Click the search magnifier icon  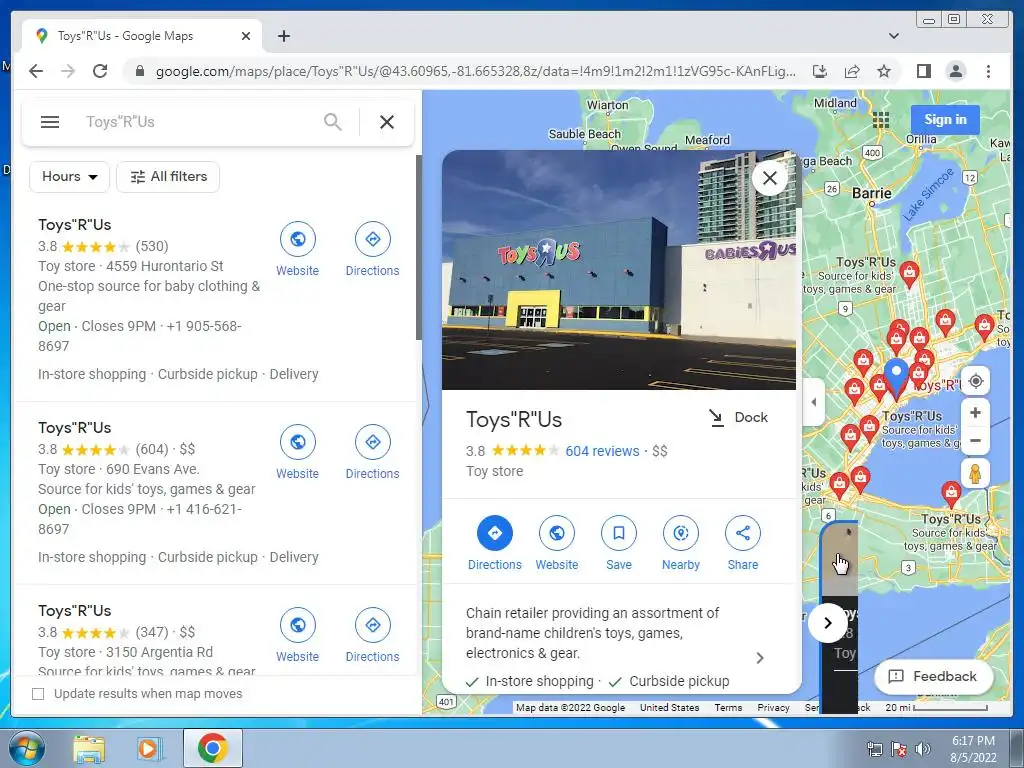[x=333, y=122]
